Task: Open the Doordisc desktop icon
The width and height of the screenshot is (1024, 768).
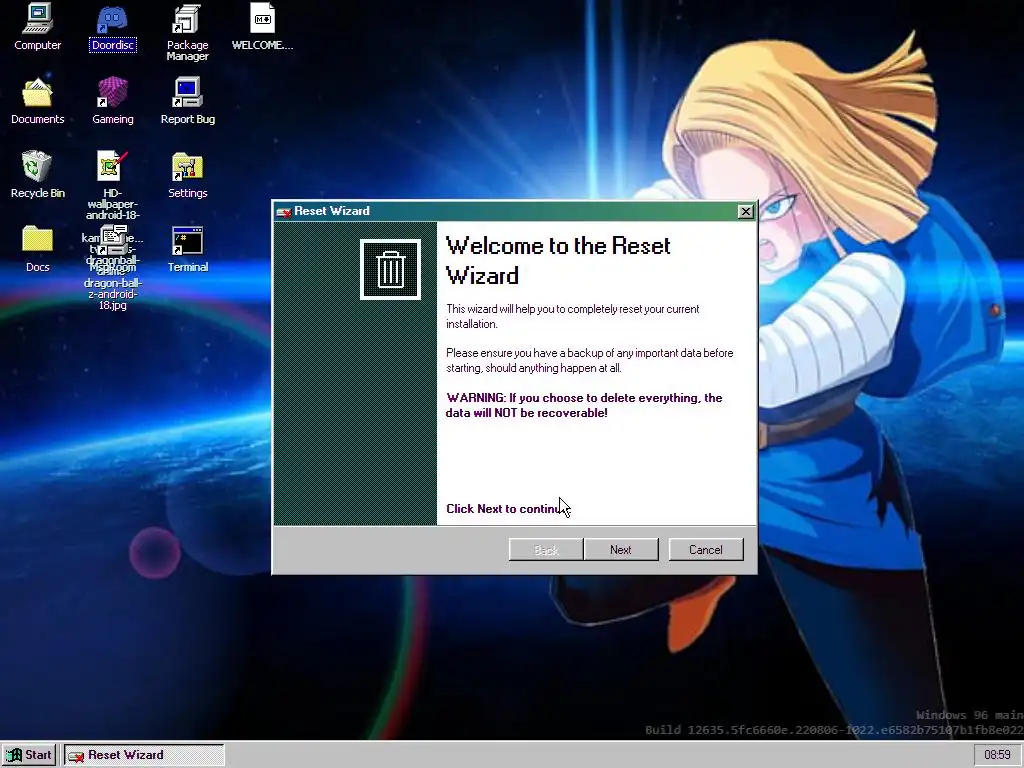Action: pos(112,26)
